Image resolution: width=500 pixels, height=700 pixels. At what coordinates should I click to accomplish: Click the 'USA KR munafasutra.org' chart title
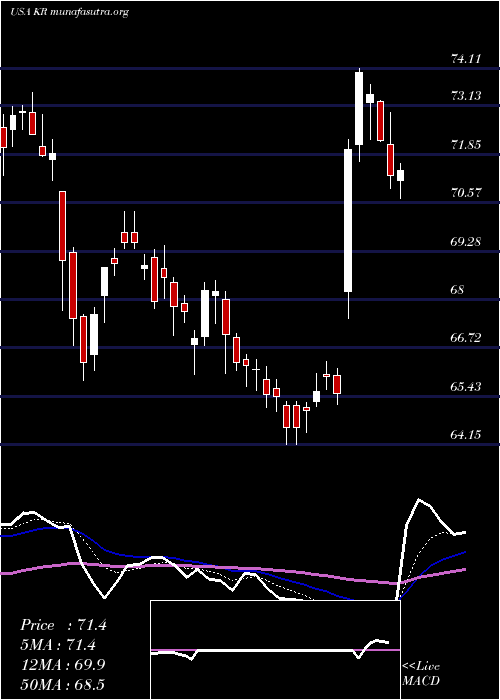[x=69, y=12]
